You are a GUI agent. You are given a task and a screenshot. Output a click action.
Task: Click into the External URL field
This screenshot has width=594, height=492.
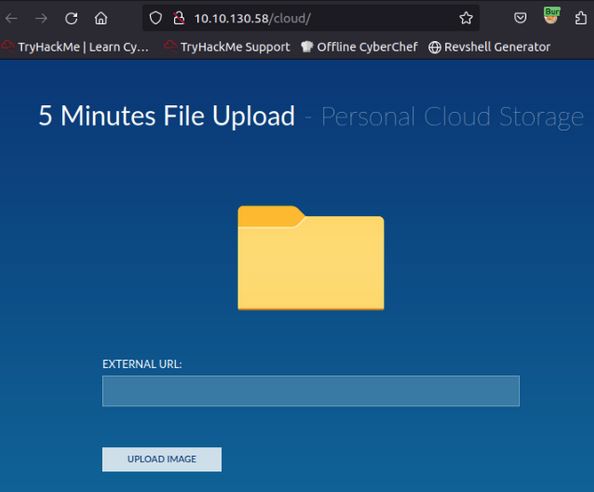[x=311, y=391]
